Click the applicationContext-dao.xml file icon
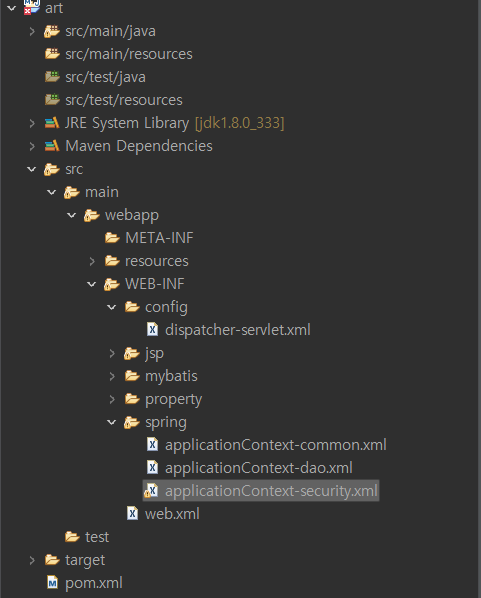481x598 pixels. (153, 468)
